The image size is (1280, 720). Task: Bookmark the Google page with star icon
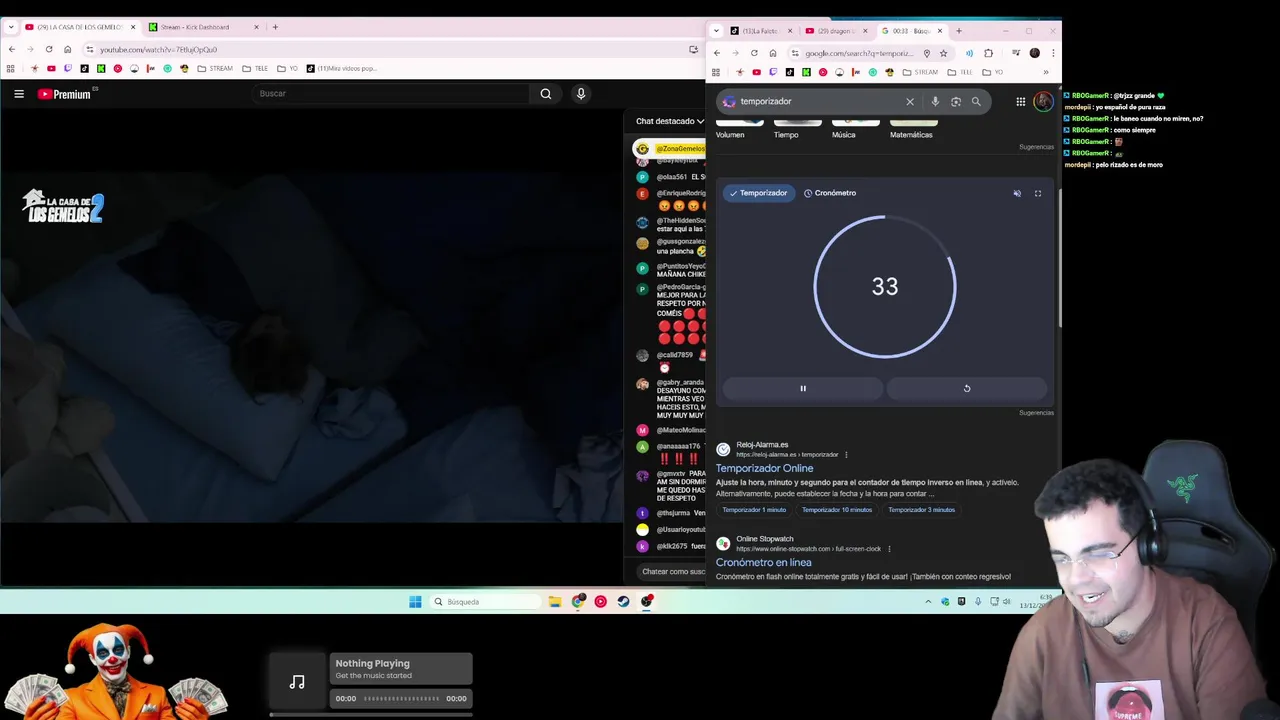pos(943,53)
